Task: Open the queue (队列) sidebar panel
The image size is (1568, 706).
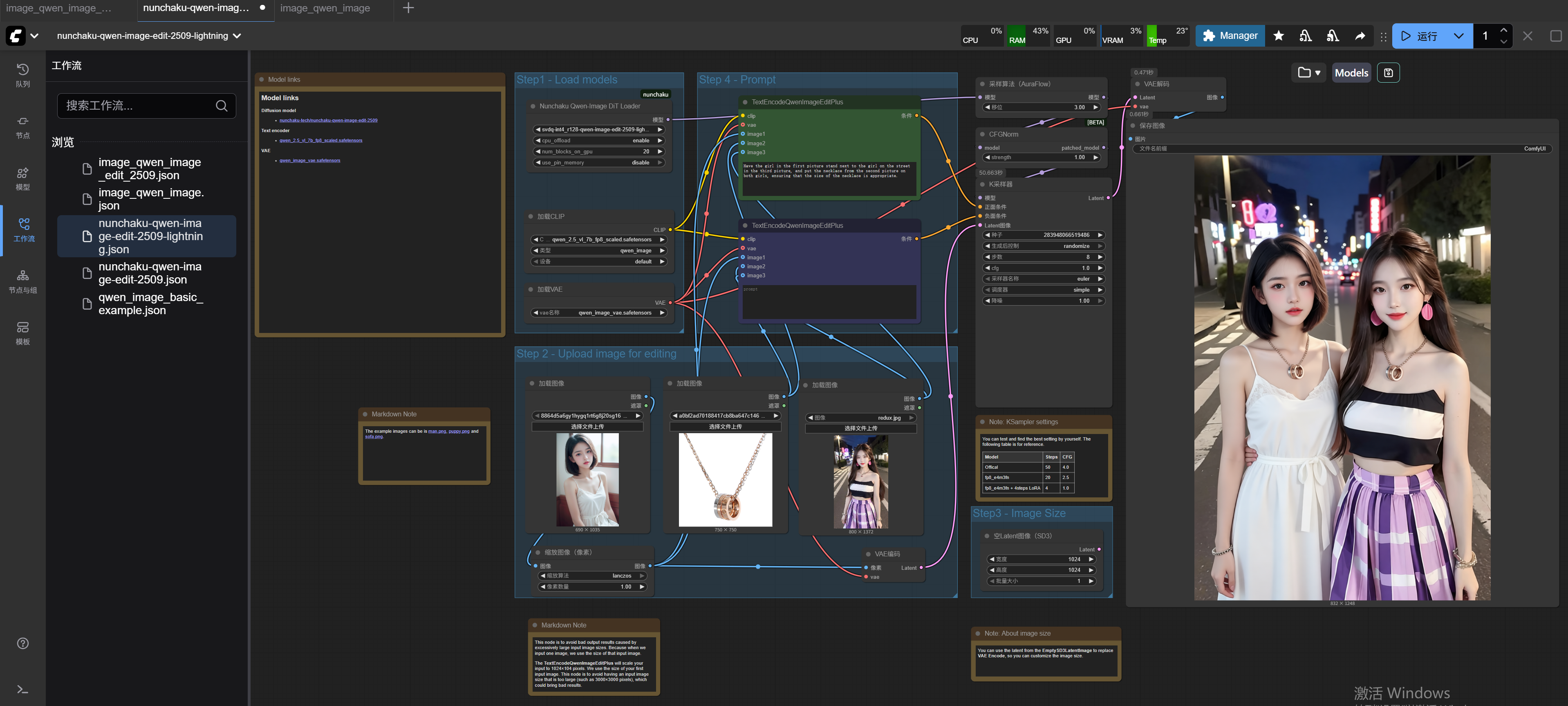Action: [x=22, y=75]
